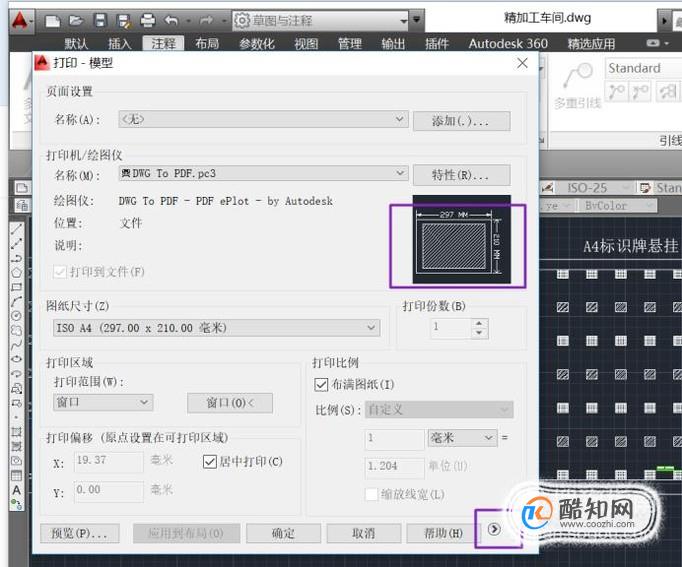The width and height of the screenshot is (682, 567).
Task: Toggle the Plot to file checkbox
Action: 60,272
